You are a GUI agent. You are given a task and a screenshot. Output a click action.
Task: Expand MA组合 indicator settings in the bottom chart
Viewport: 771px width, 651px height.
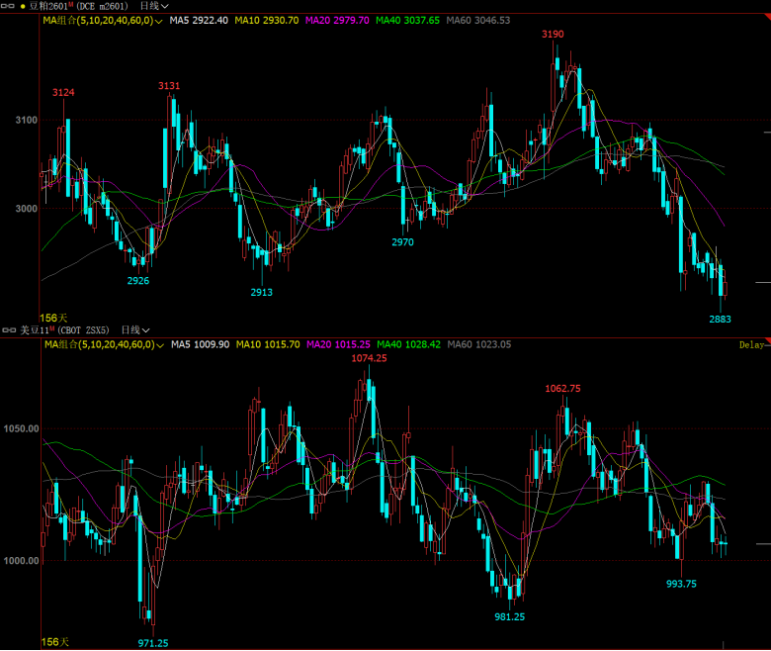pos(159,344)
